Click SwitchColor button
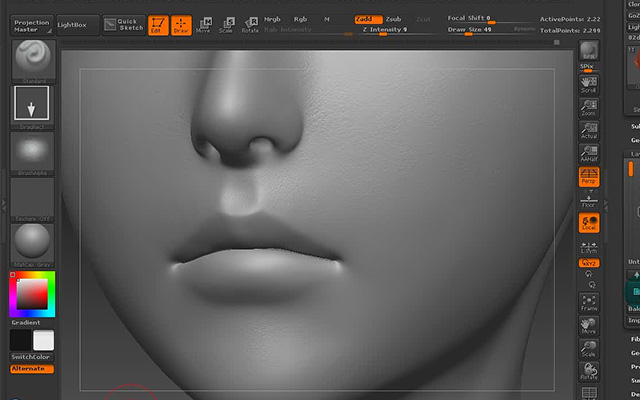The image size is (640, 400). 32,357
